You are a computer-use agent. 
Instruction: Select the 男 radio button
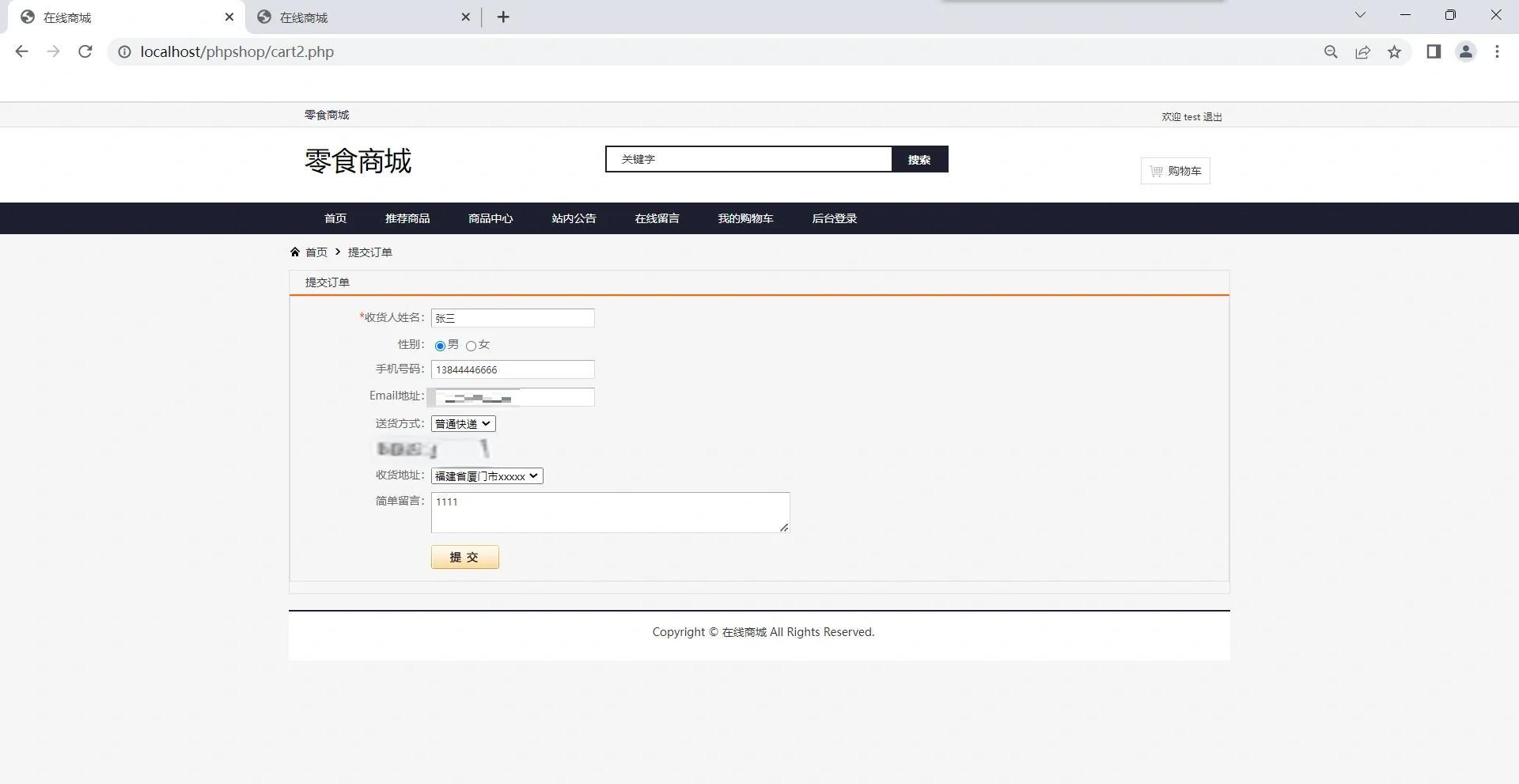(440, 346)
